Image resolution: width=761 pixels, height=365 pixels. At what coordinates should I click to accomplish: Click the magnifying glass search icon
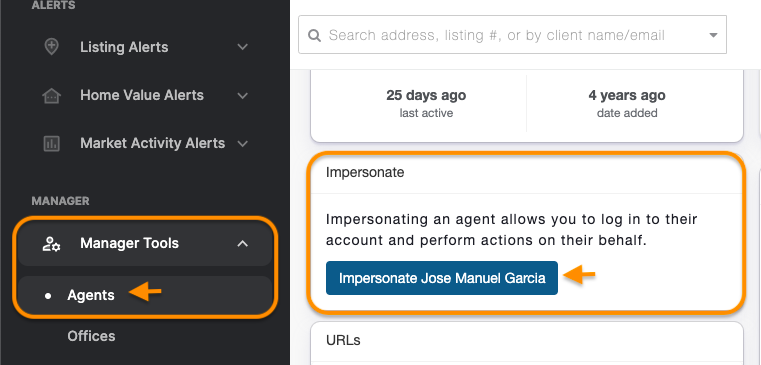314,35
